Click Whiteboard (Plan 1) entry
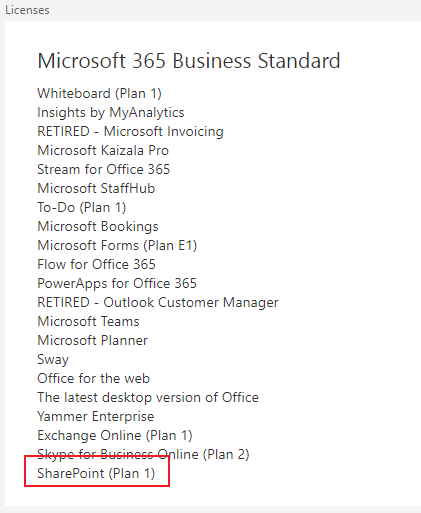421x513 pixels. [x=99, y=93]
